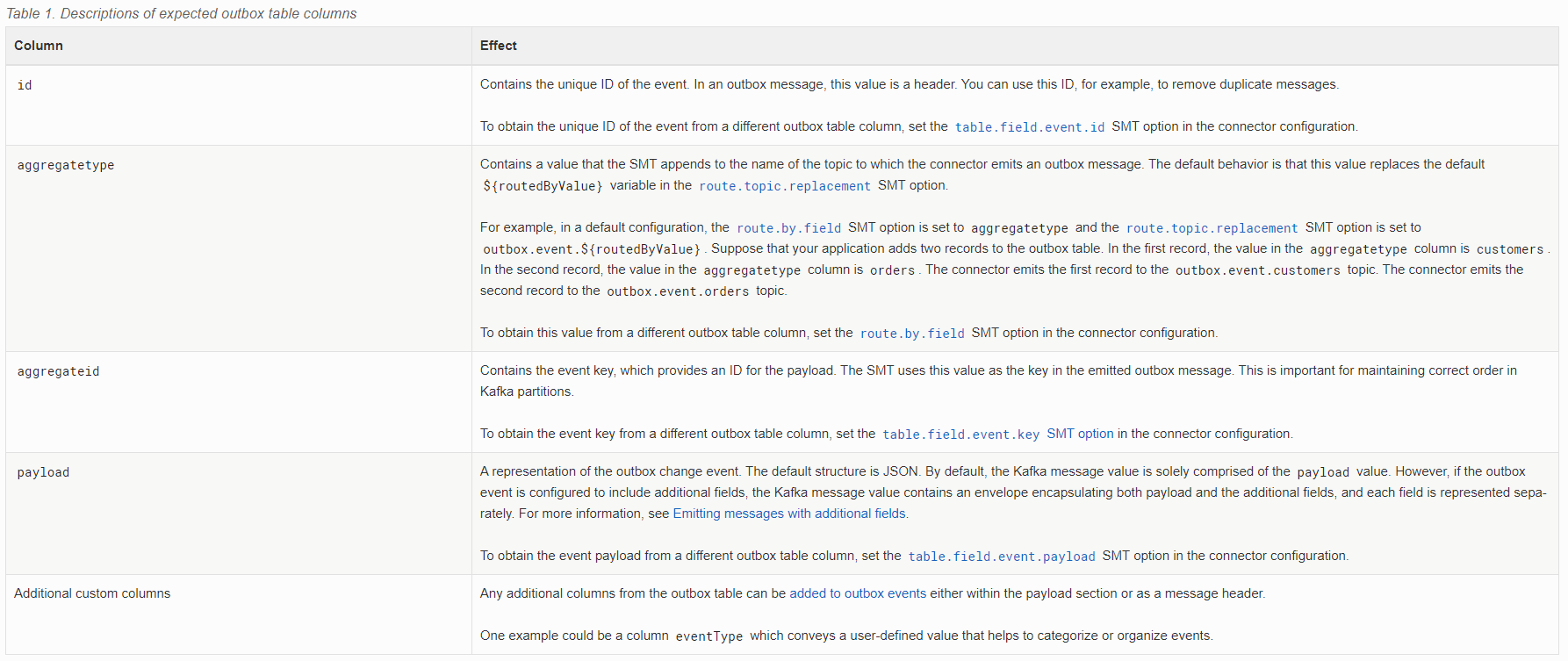Image resolution: width=1568 pixels, height=661 pixels.
Task: Click route.topic.replacement link following "and the"
Action: tap(1212, 228)
